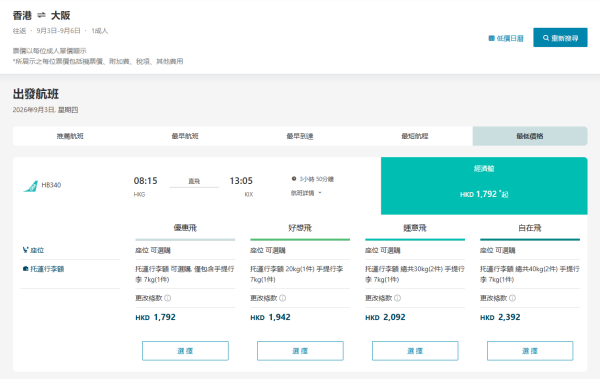Click the 重新搜尋 search-again button
Image resolution: width=600 pixels, height=379 pixels.
click(x=560, y=38)
